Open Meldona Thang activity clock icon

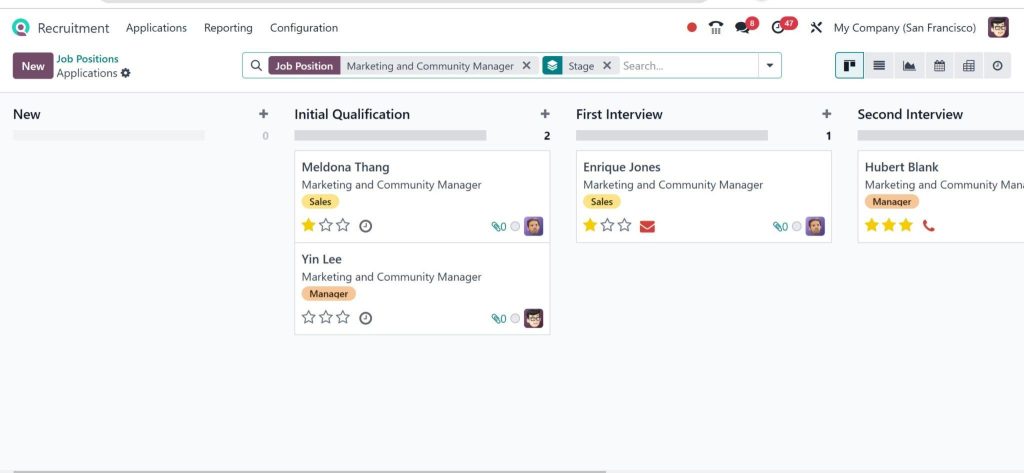click(x=366, y=226)
